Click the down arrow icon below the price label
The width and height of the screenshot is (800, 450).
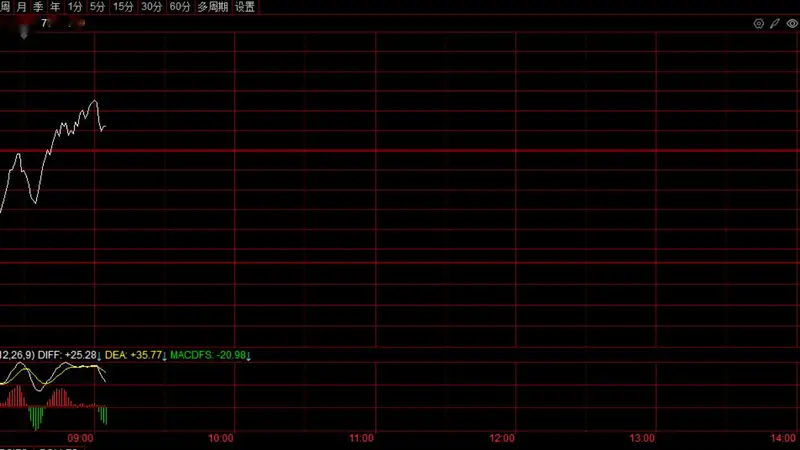pyautogui.click(x=23, y=34)
